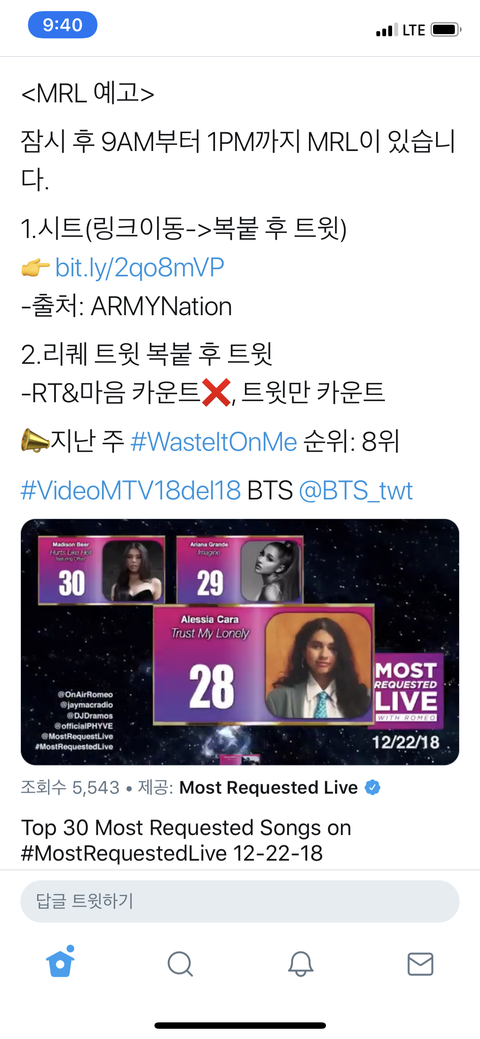
Task: Open the Search magnifier tab
Action: [x=180, y=963]
